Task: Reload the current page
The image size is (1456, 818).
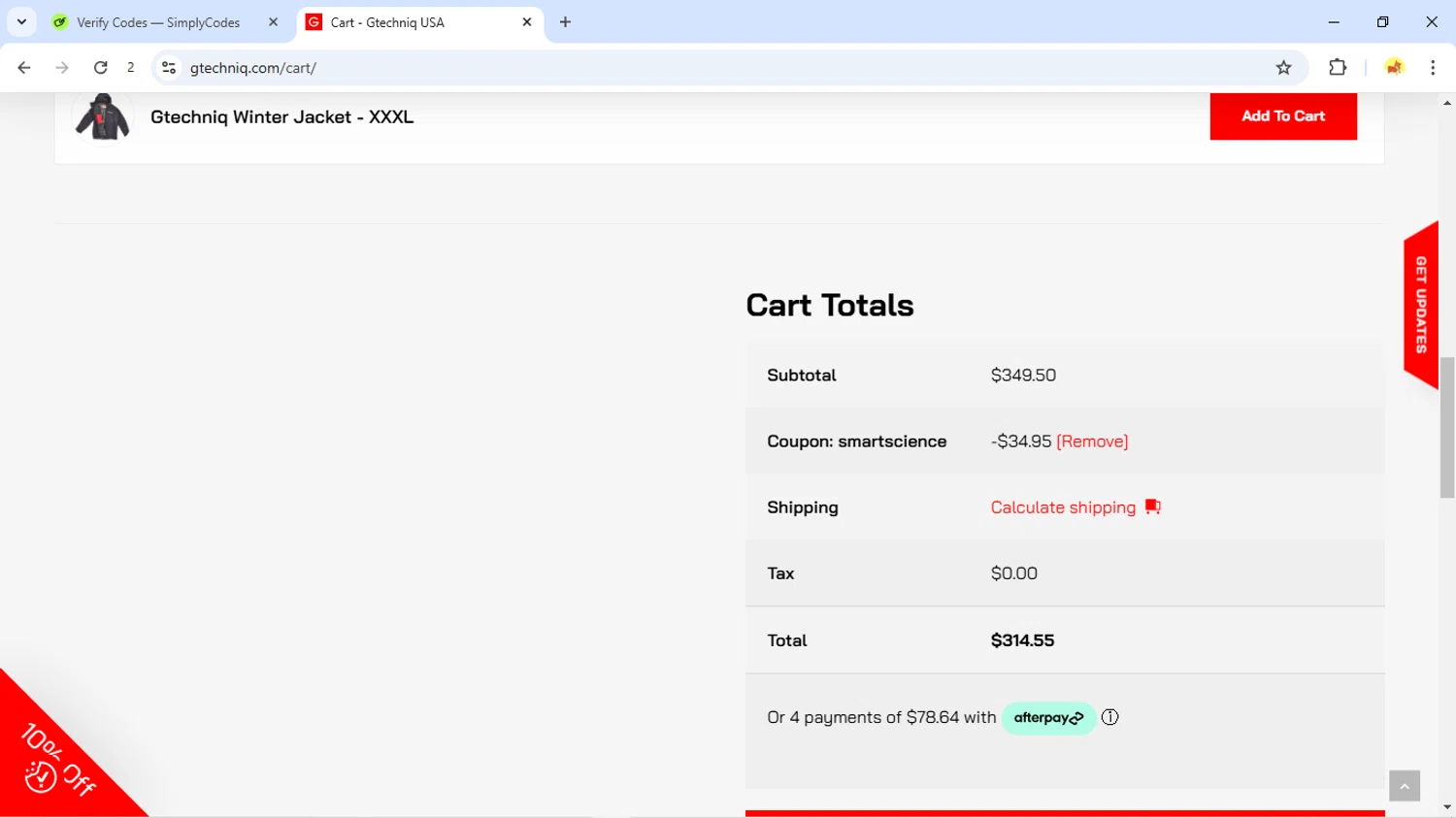Action: [100, 68]
